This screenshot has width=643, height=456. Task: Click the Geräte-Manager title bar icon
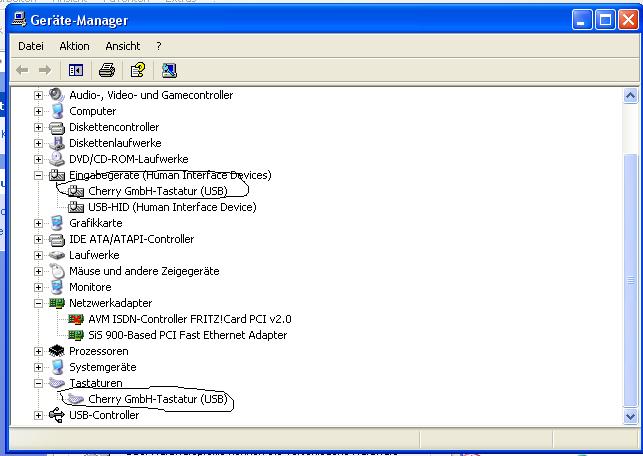pos(19,20)
